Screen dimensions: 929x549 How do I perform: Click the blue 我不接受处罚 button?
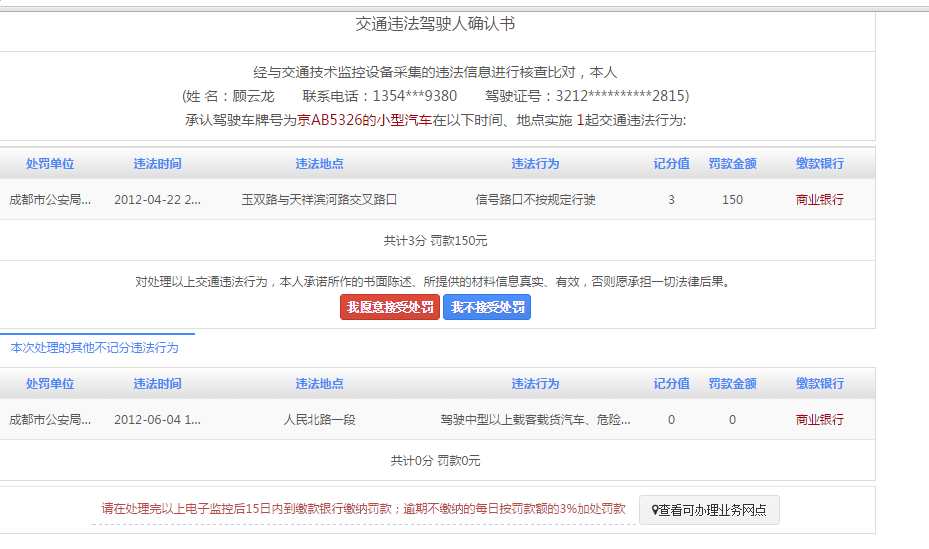coord(487,307)
